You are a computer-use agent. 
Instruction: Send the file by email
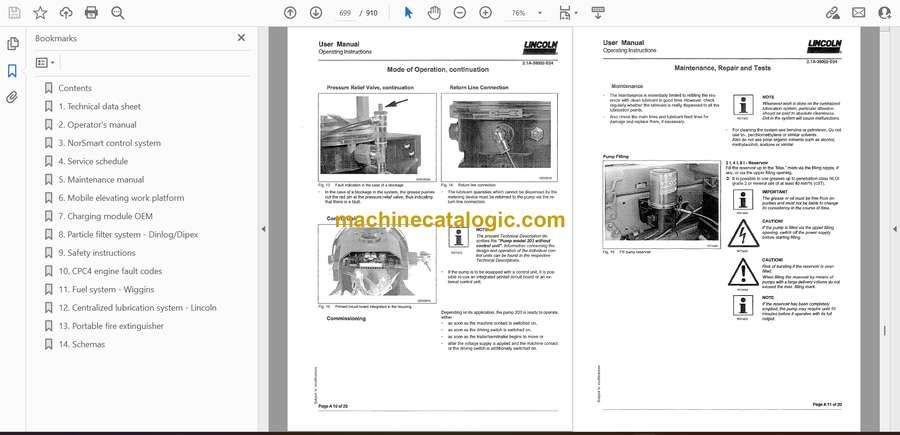tap(859, 13)
